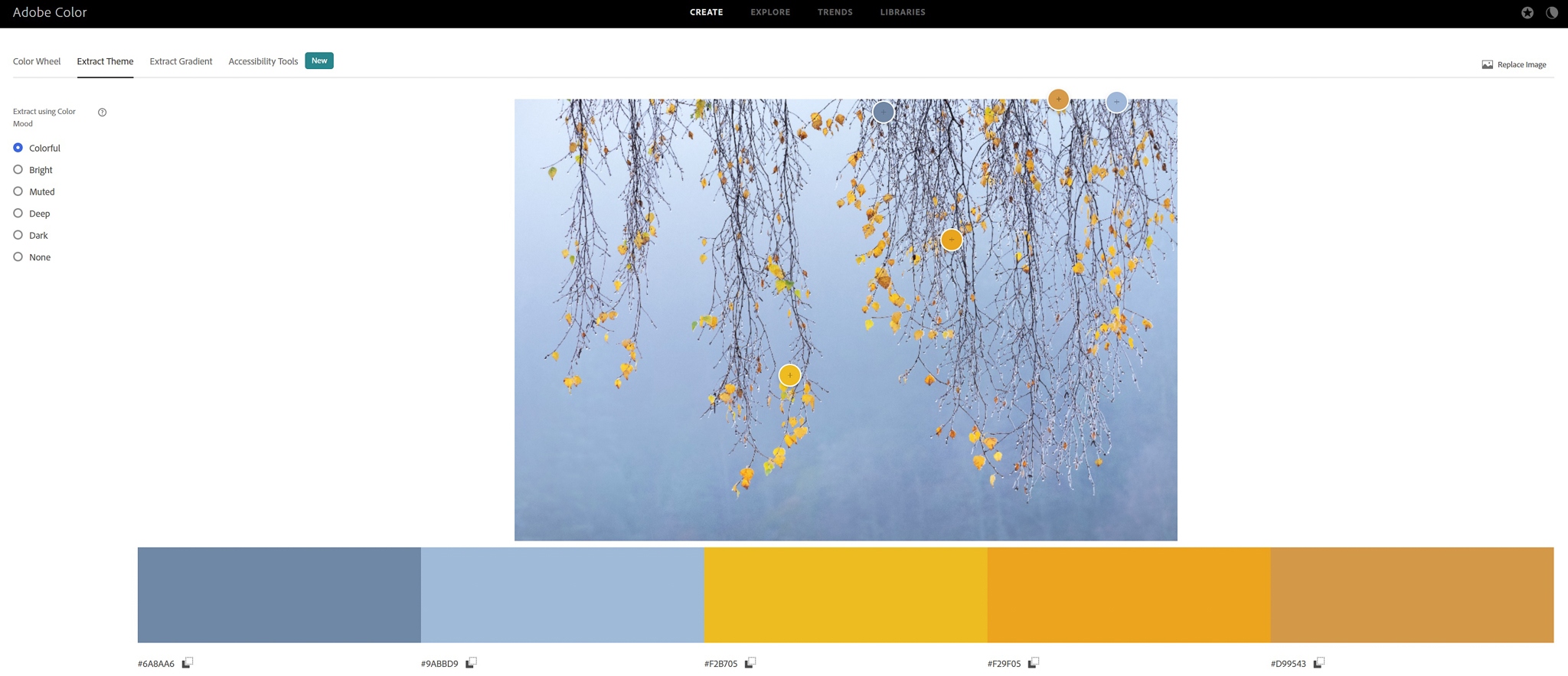Open Accessibility Tools tab
This screenshot has height=676, width=1568.
point(263,61)
